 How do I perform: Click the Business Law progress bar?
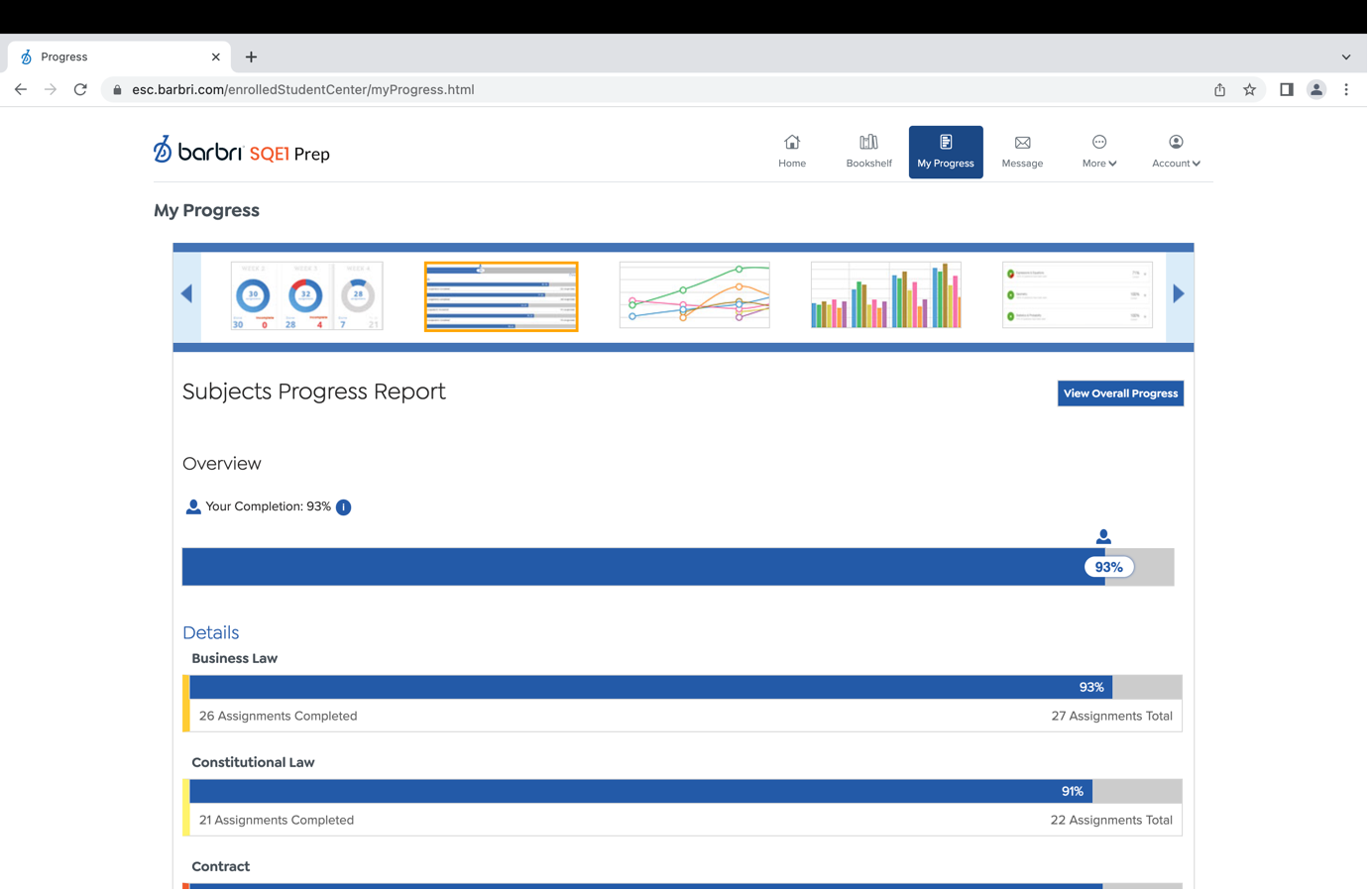coord(650,687)
